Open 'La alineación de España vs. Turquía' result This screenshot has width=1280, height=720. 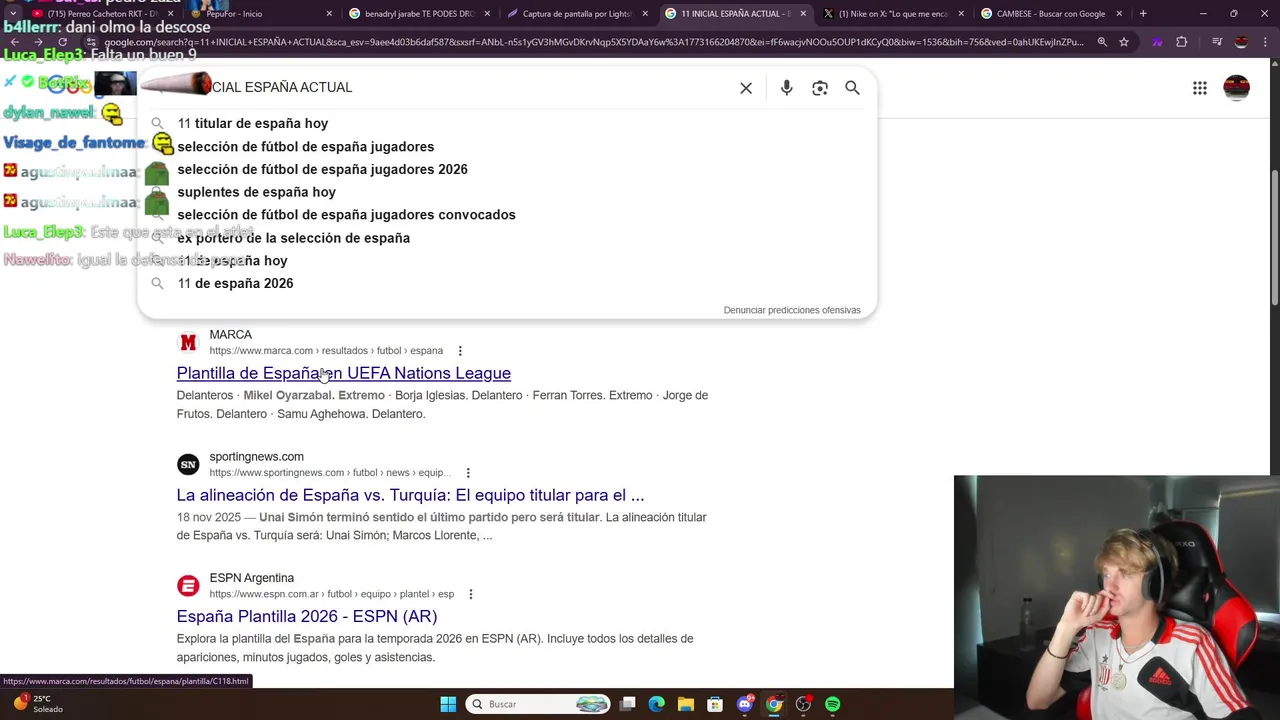[410, 495]
